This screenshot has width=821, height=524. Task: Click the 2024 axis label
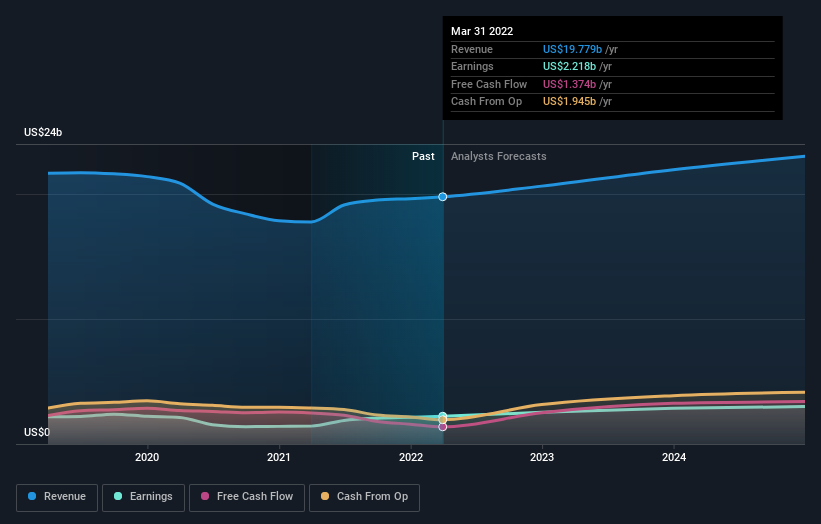(673, 457)
